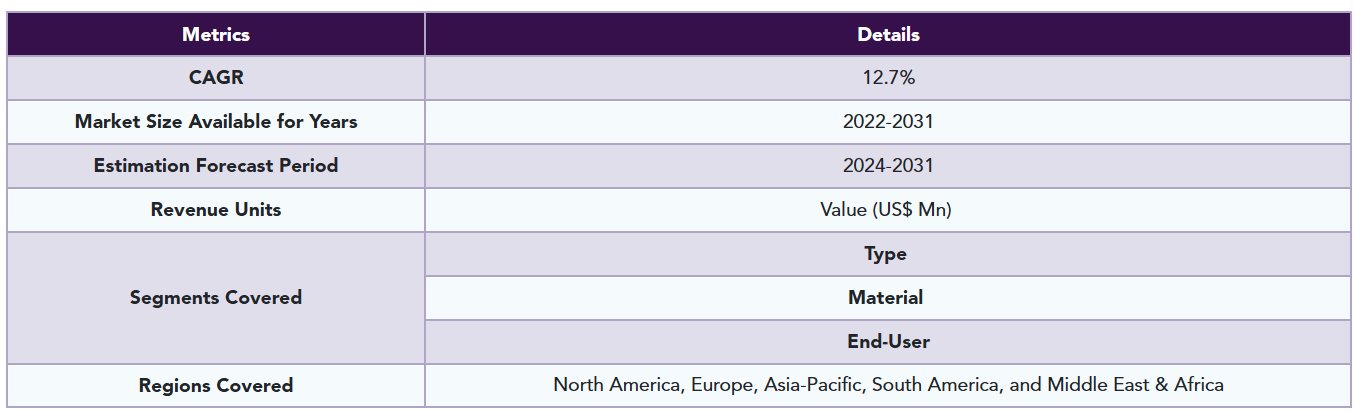
Task: Click the 12.7% value cell
Action: (888, 78)
